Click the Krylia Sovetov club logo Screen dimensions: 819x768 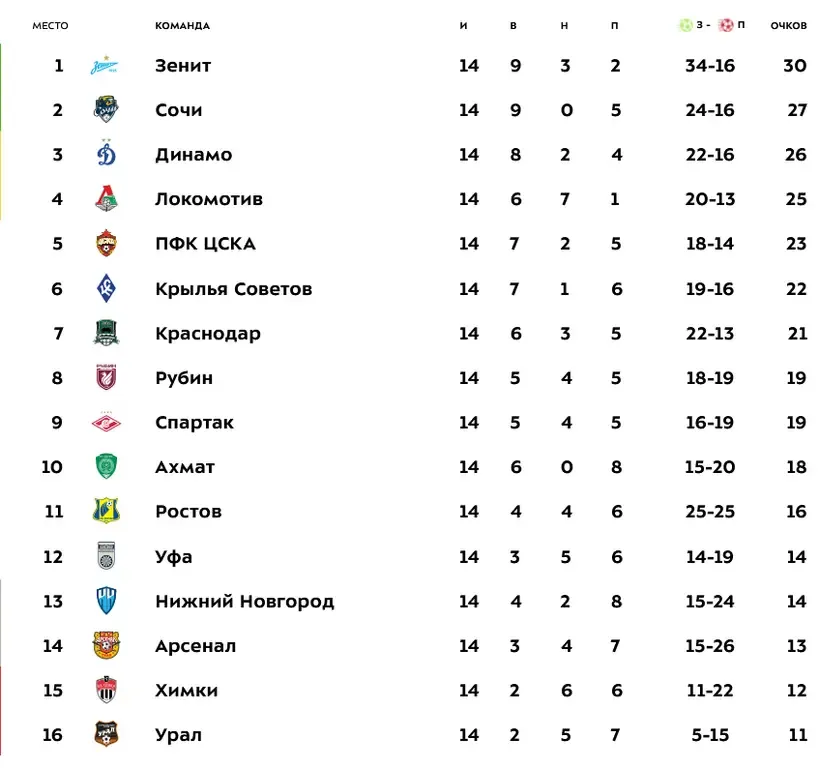pyautogui.click(x=106, y=288)
